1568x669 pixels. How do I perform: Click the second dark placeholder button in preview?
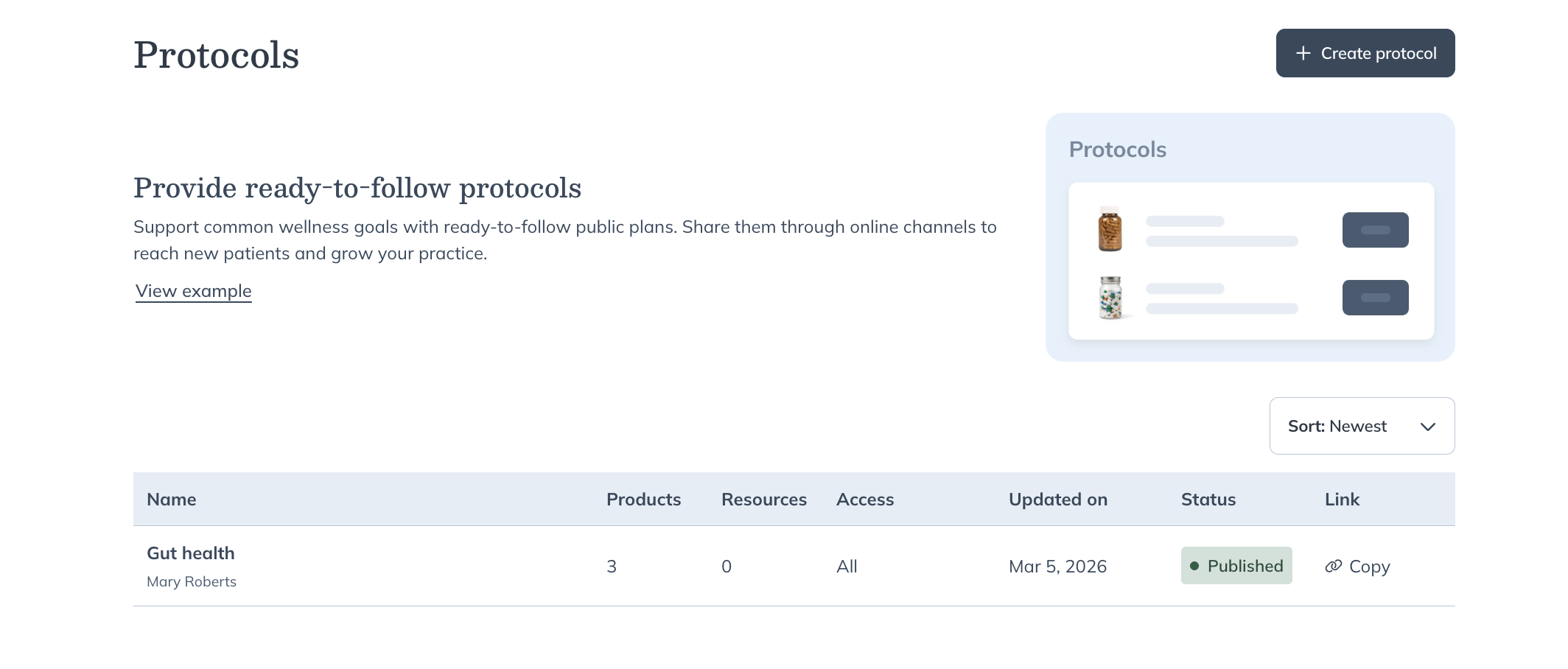click(x=1375, y=298)
